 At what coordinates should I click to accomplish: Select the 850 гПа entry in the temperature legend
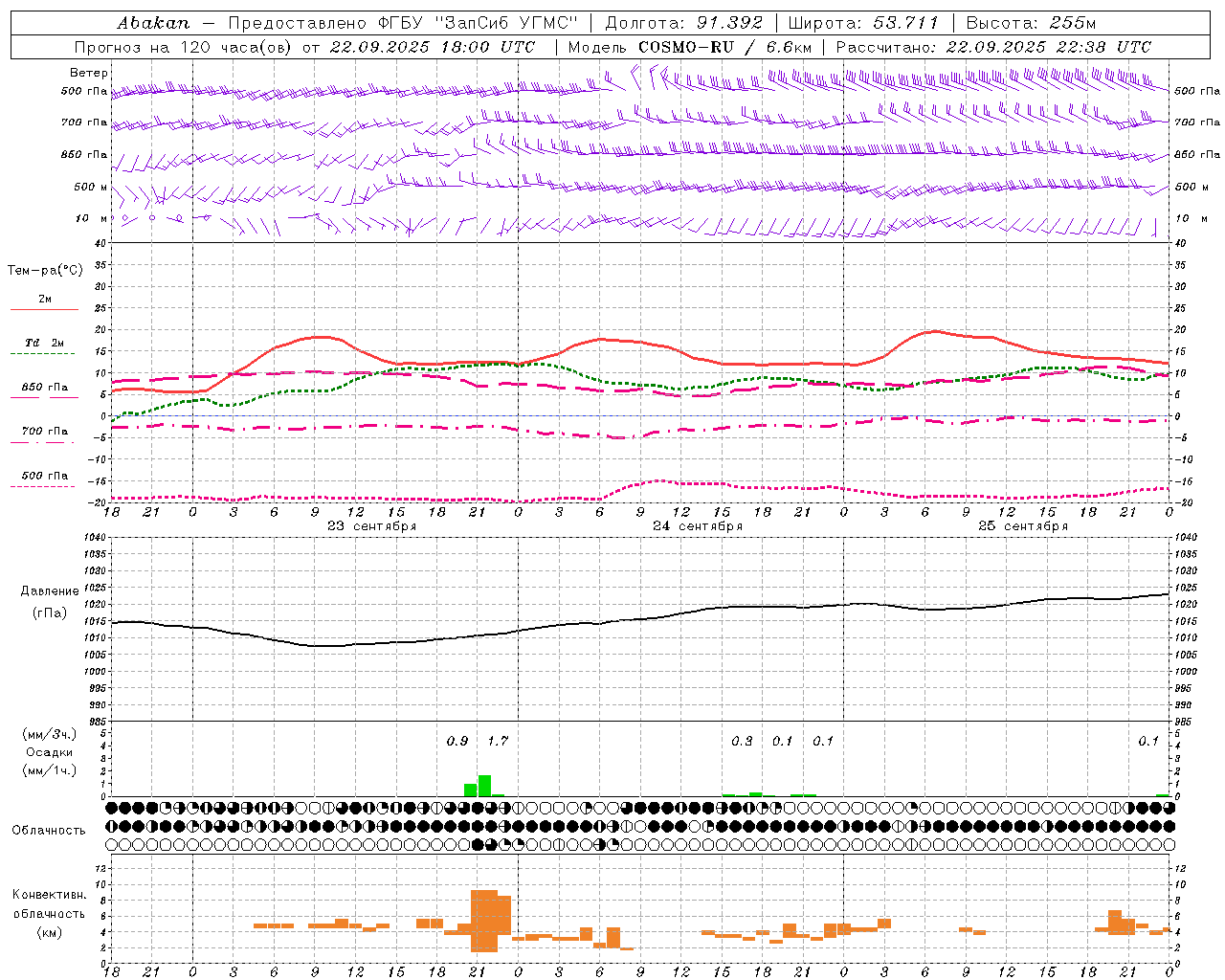[45, 387]
